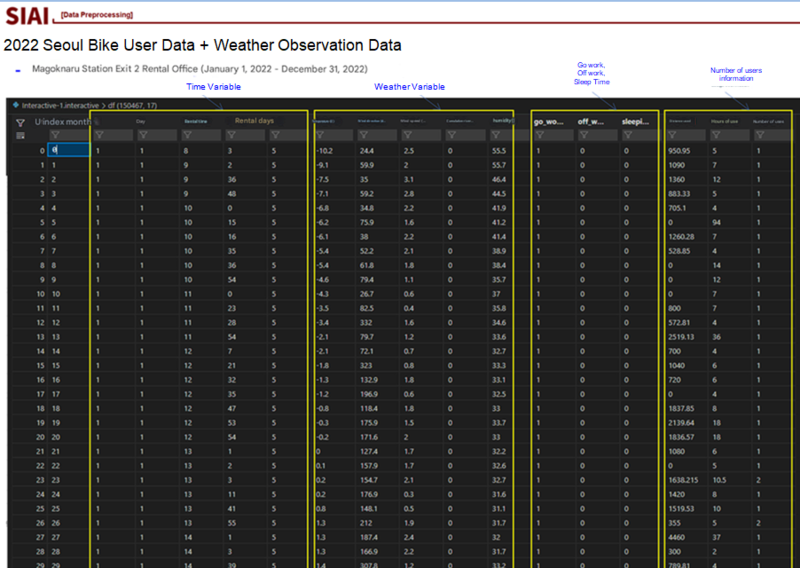Image resolution: width=800 pixels, height=568 pixels.
Task: Click the sleepi... column header
Action: point(637,121)
